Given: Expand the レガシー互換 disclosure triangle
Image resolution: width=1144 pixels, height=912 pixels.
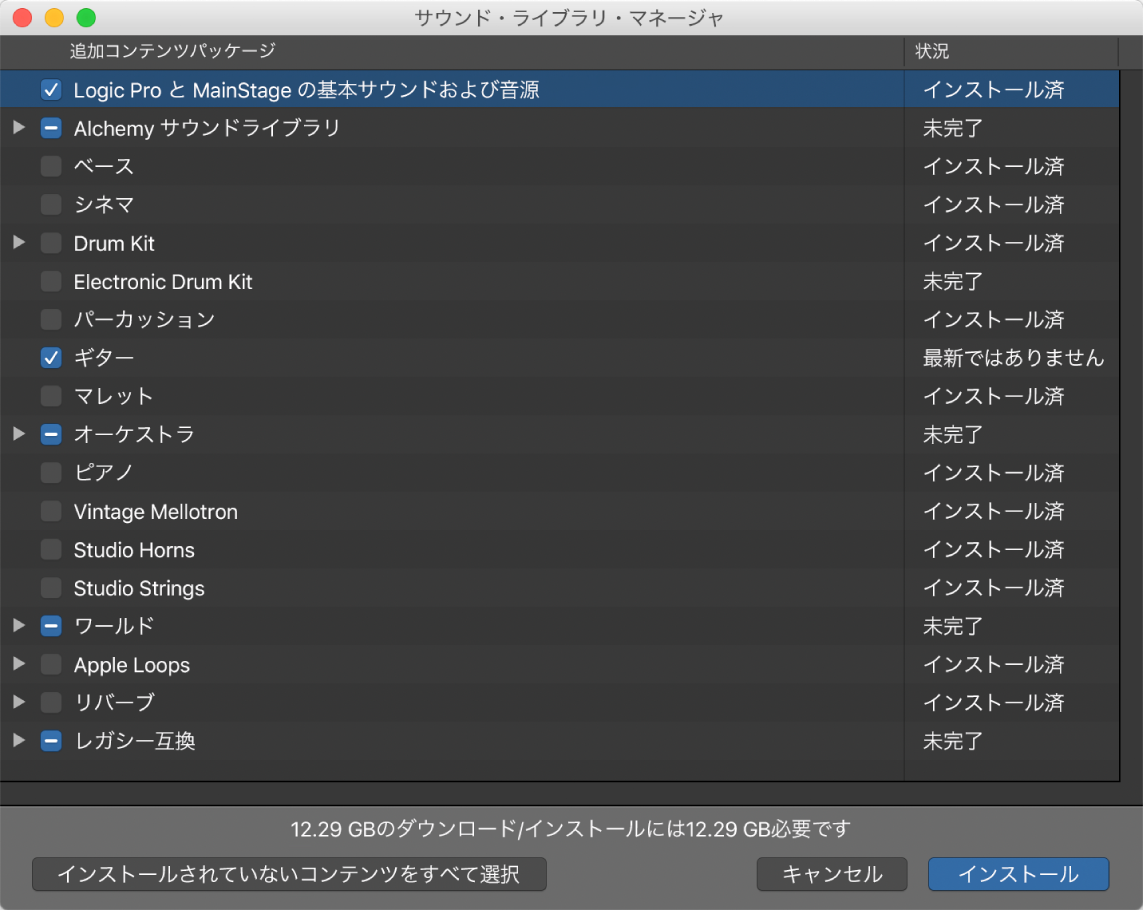Looking at the screenshot, I should 18,741.
